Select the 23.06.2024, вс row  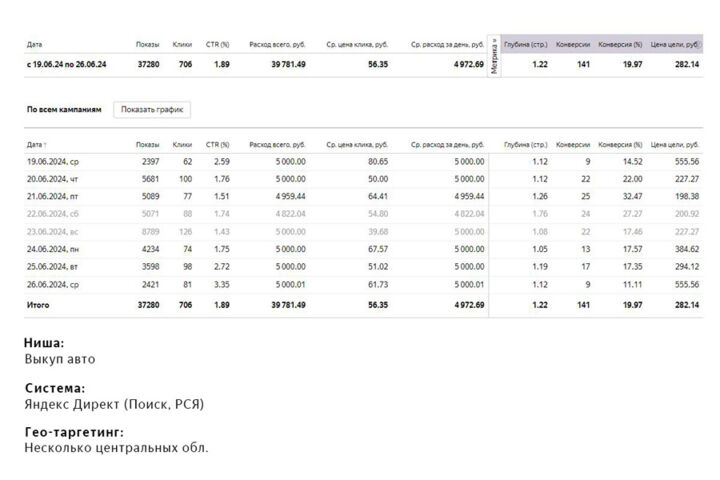click(x=363, y=232)
